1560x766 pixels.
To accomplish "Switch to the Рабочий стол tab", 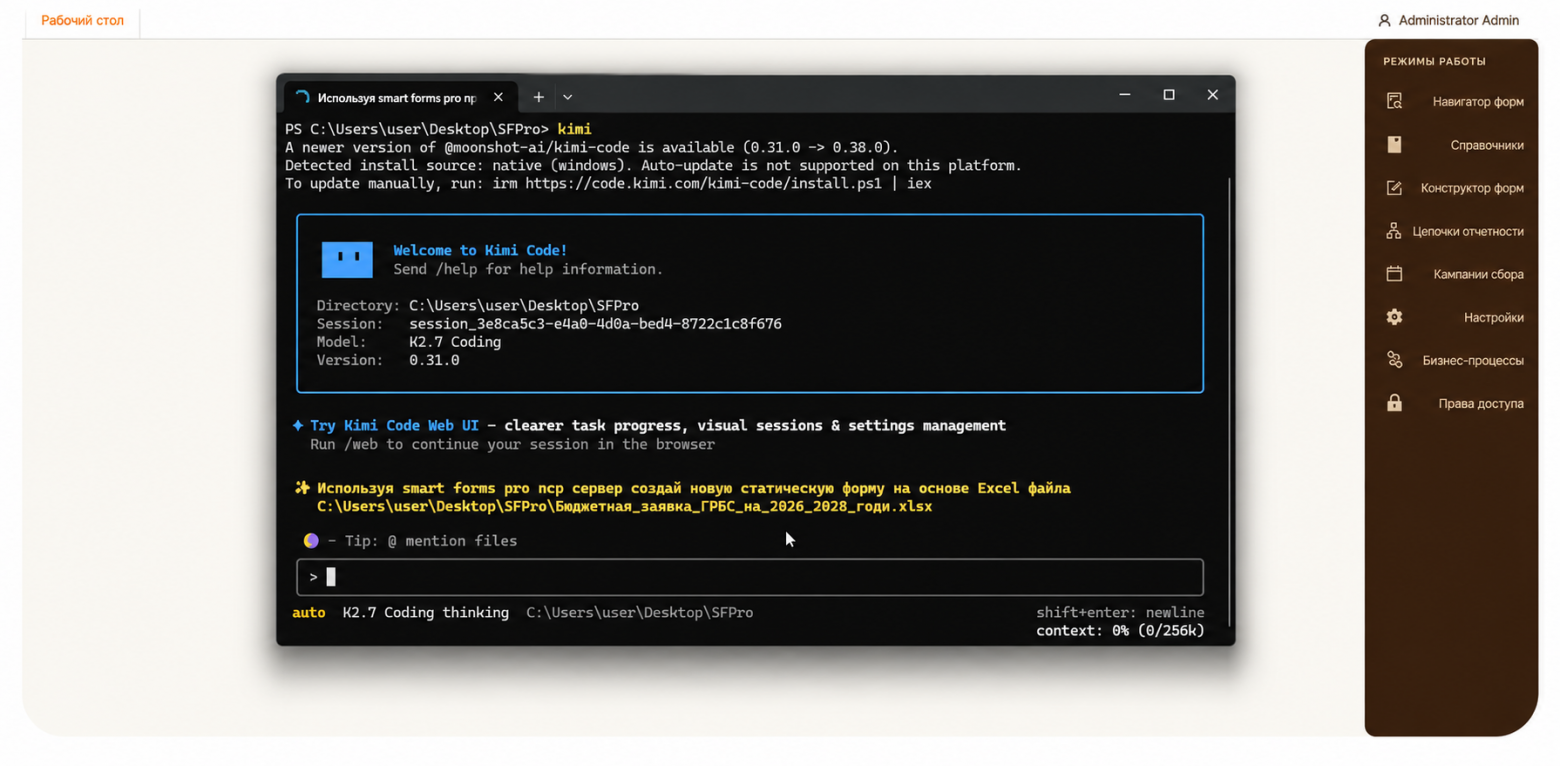I will (83, 20).
